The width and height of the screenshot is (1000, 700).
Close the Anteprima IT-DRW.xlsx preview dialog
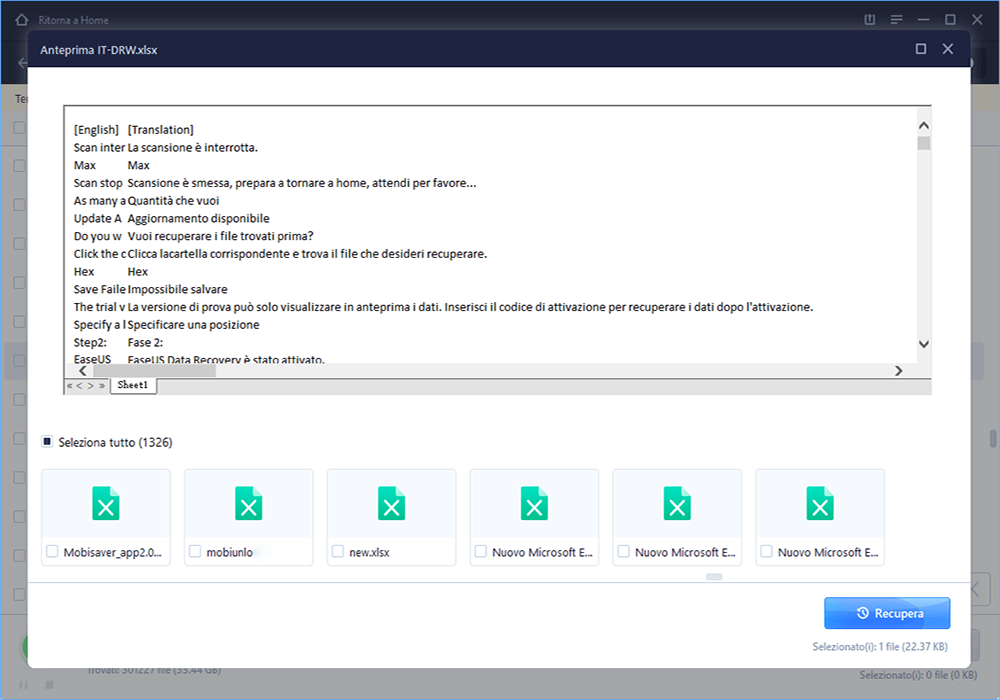point(948,49)
